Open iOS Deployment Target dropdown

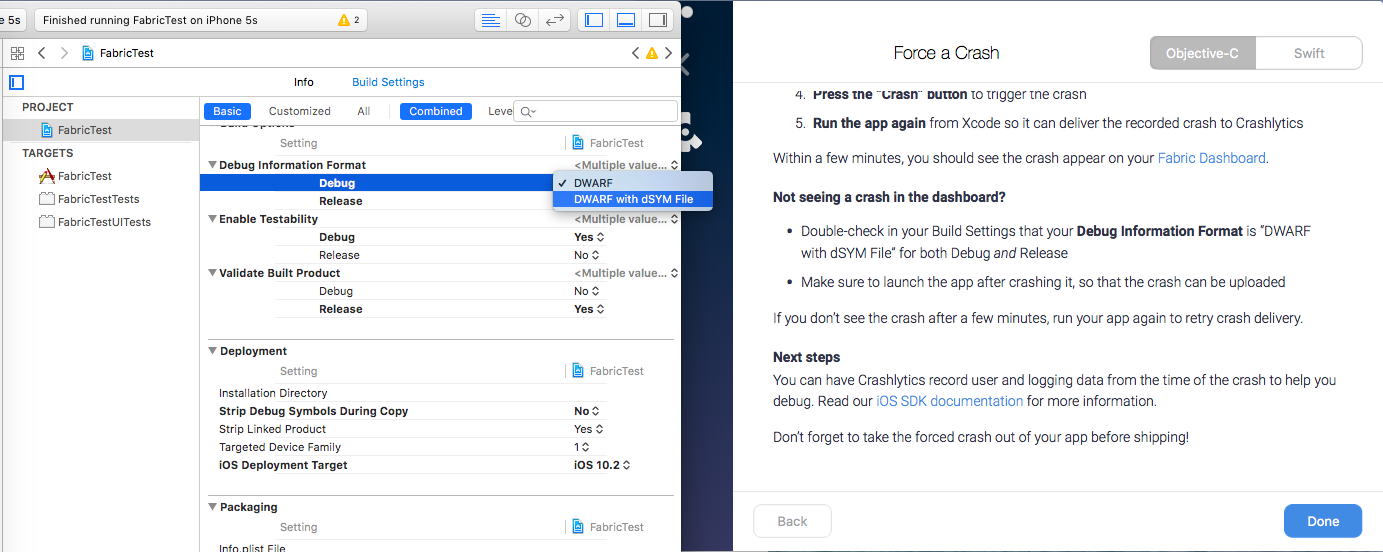(602, 465)
